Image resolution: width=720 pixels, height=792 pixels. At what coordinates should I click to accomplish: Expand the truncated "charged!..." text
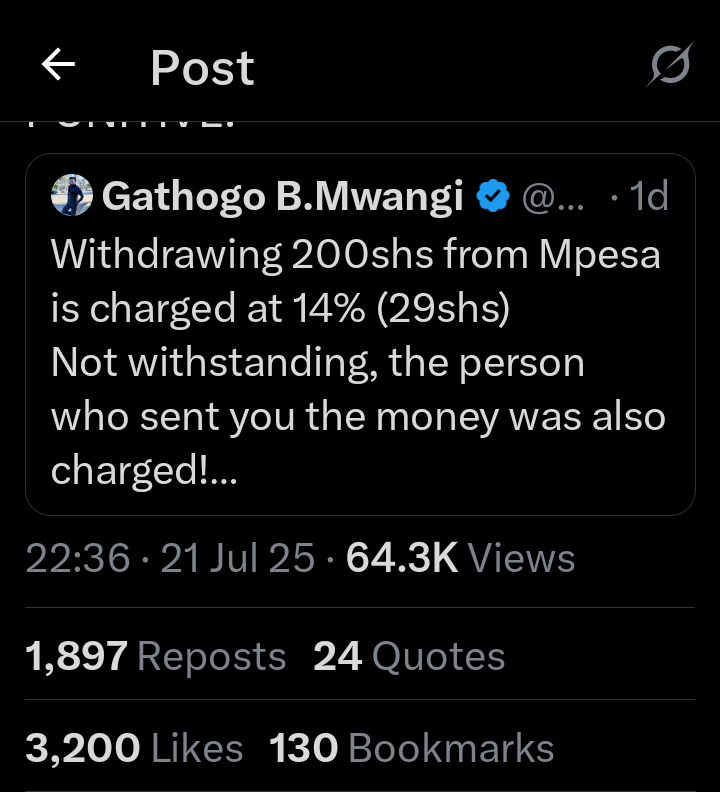tap(143, 469)
